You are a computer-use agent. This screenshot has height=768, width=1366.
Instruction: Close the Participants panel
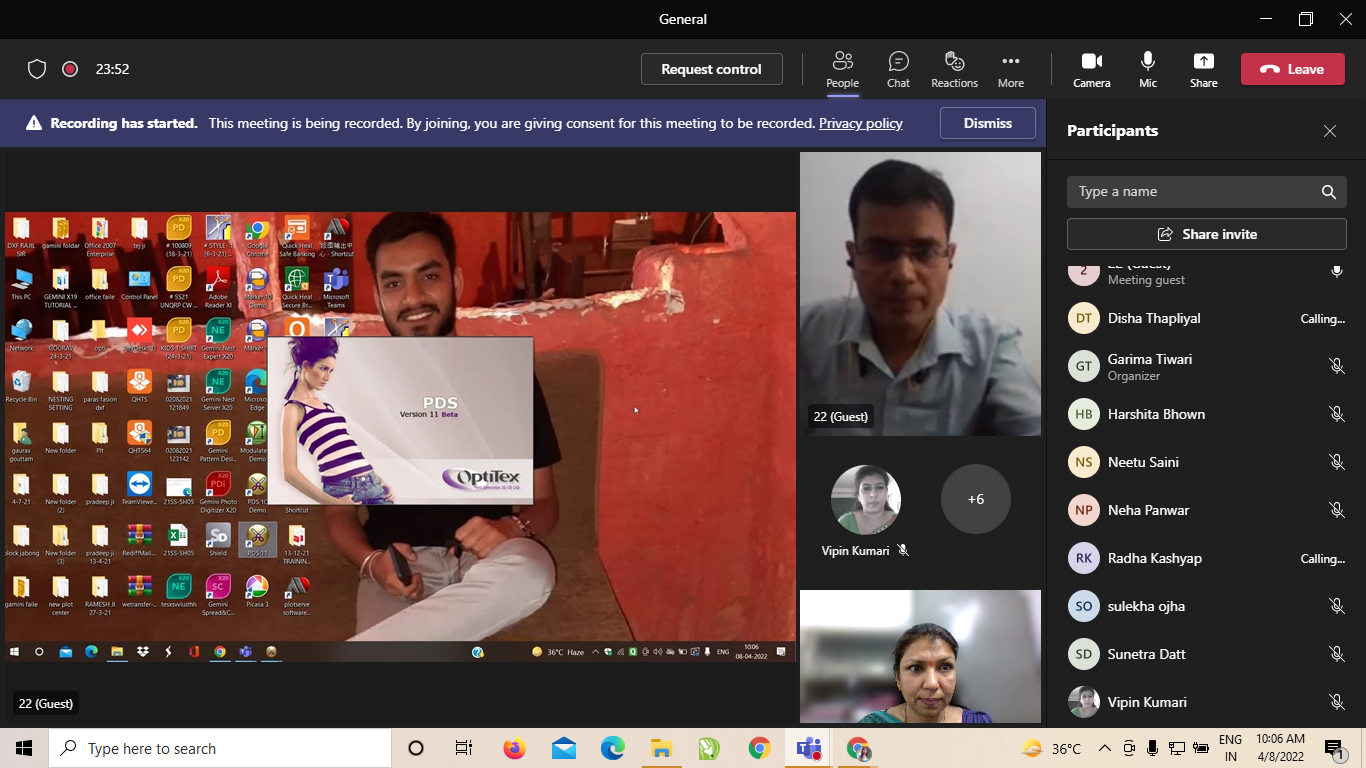point(1329,131)
